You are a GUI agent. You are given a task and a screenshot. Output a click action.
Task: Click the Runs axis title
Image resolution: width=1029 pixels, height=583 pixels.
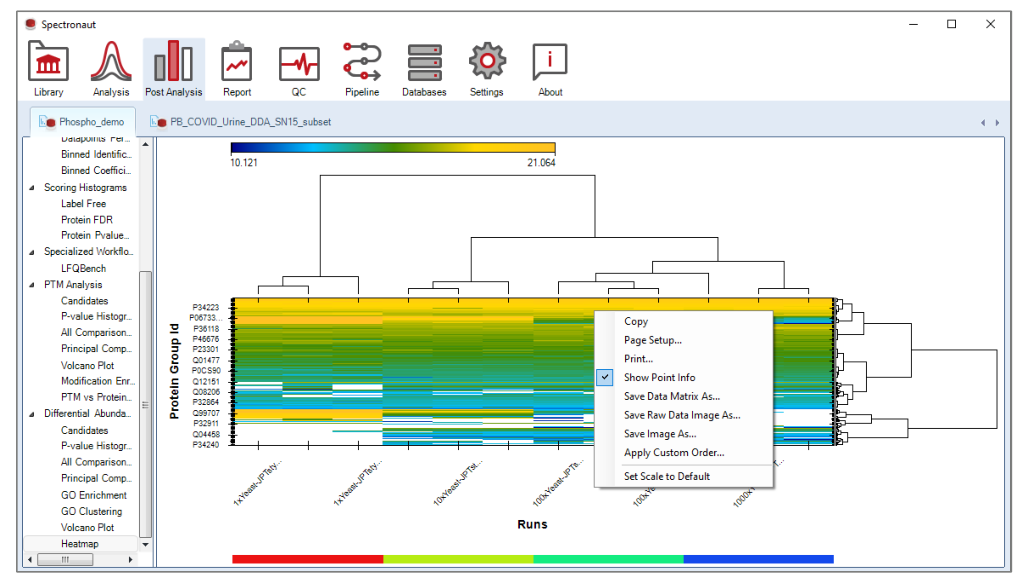(x=532, y=524)
